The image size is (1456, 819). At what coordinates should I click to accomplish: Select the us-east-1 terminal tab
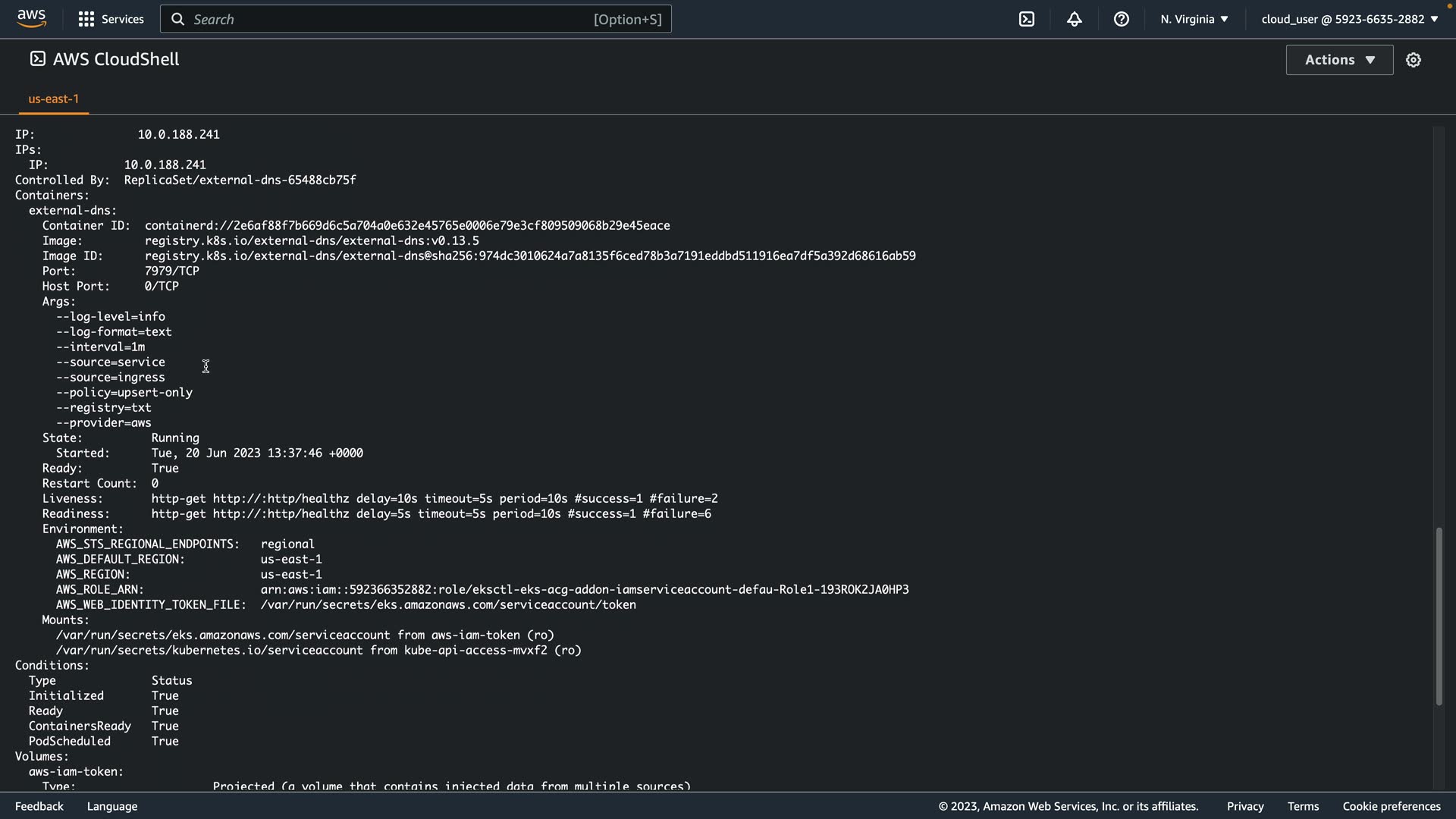tap(53, 99)
